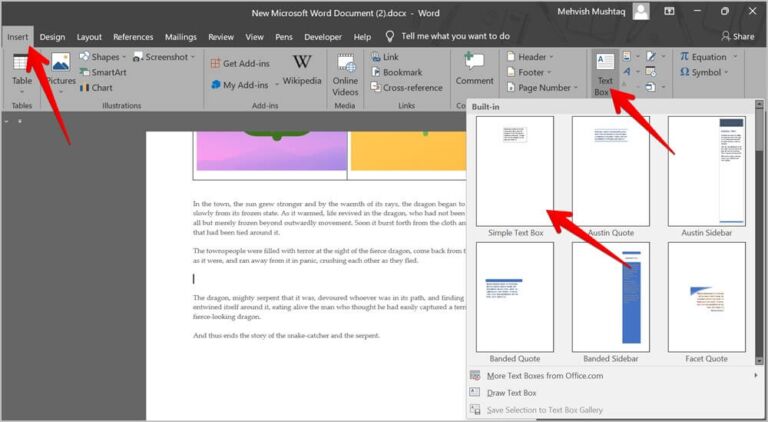Screen dimensions: 768x422
Task: Add a Comment from the ribbon
Action: [x=474, y=70]
